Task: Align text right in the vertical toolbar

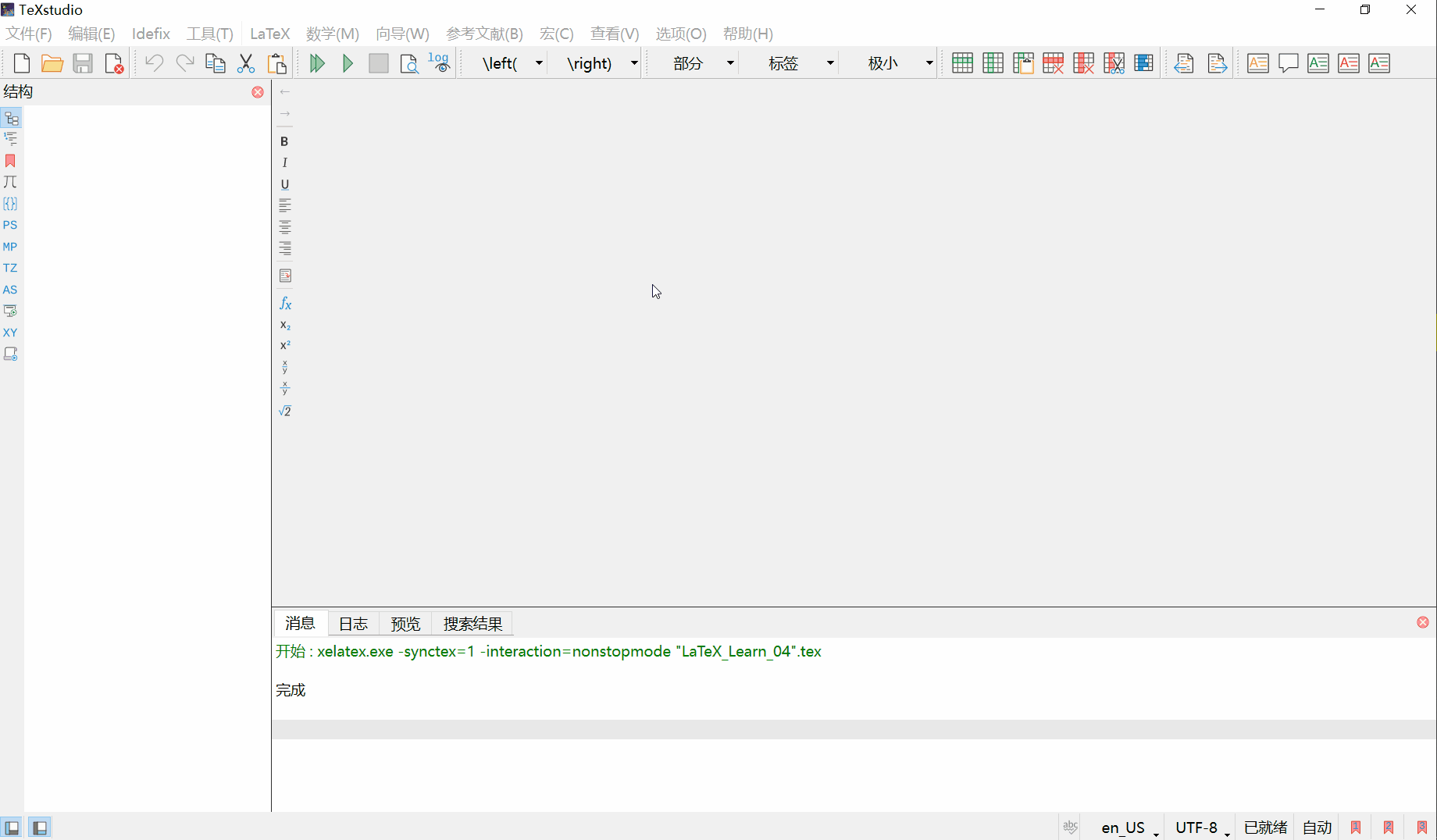Action: [x=284, y=248]
